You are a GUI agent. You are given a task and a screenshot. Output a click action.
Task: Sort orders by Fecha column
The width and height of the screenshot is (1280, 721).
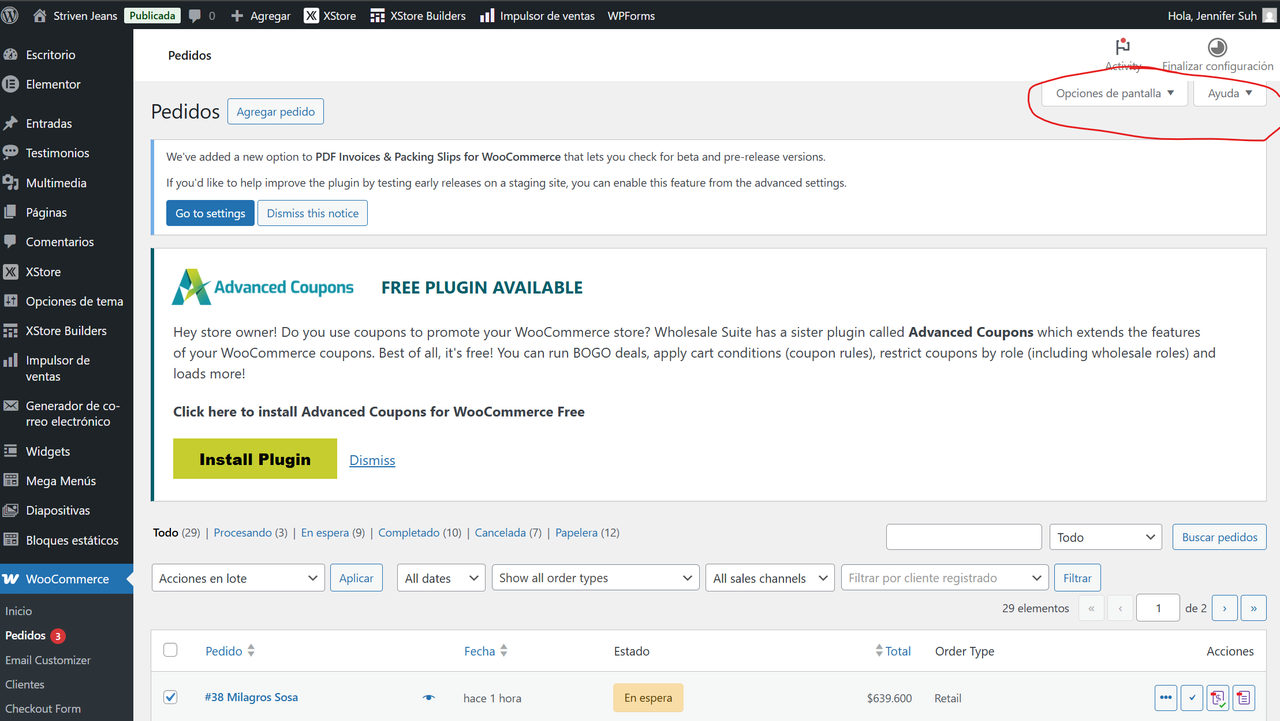[x=486, y=651]
